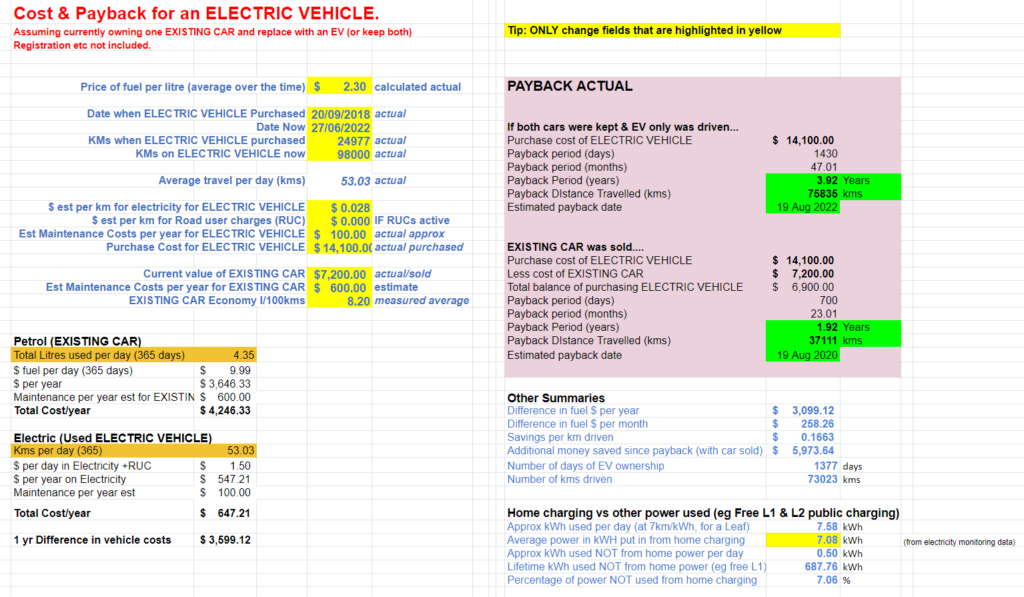The height and width of the screenshot is (597, 1024).
Task: Select the 'actual purchased' note
Action: pyautogui.click(x=419, y=248)
